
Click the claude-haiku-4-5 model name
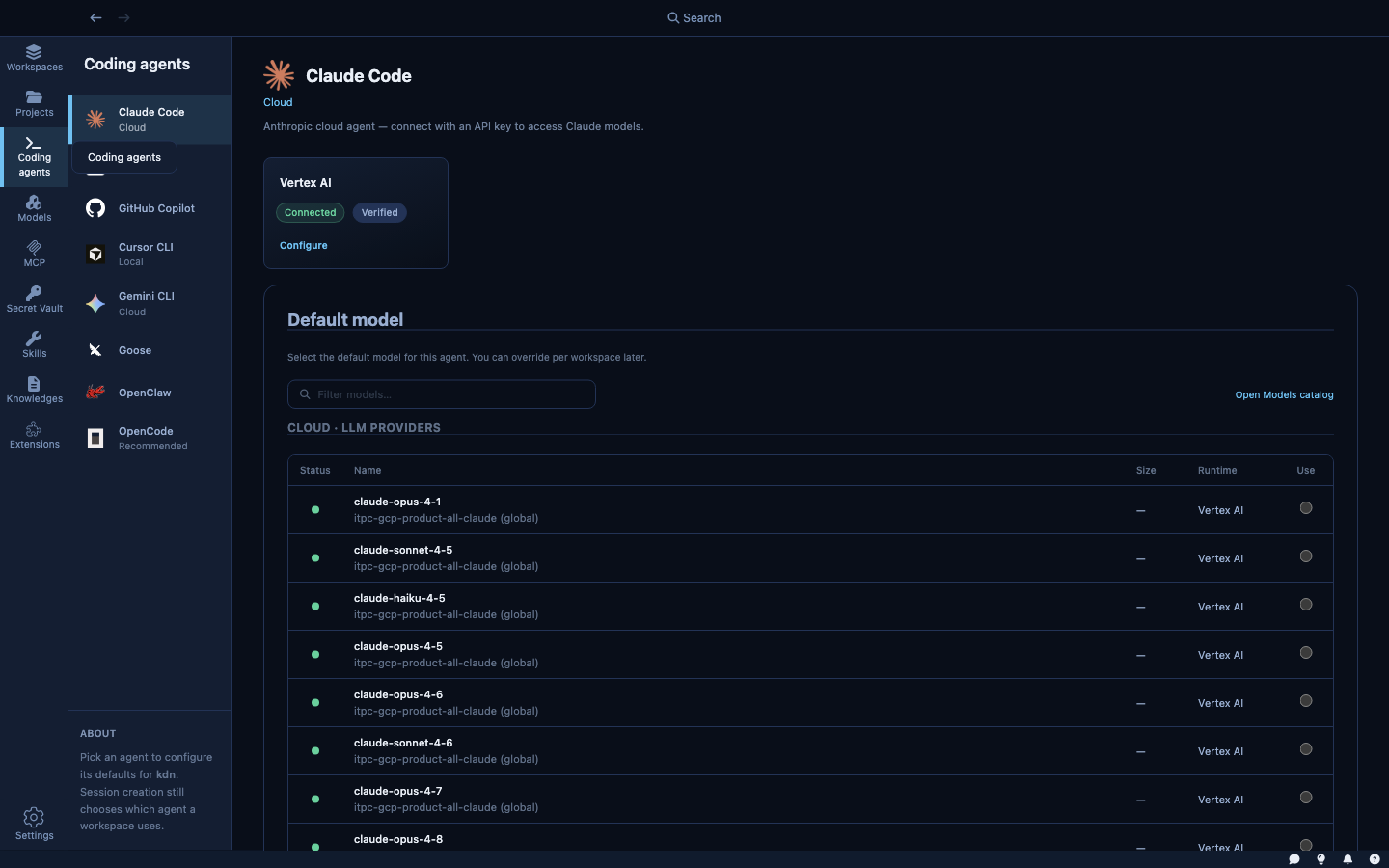(x=399, y=598)
